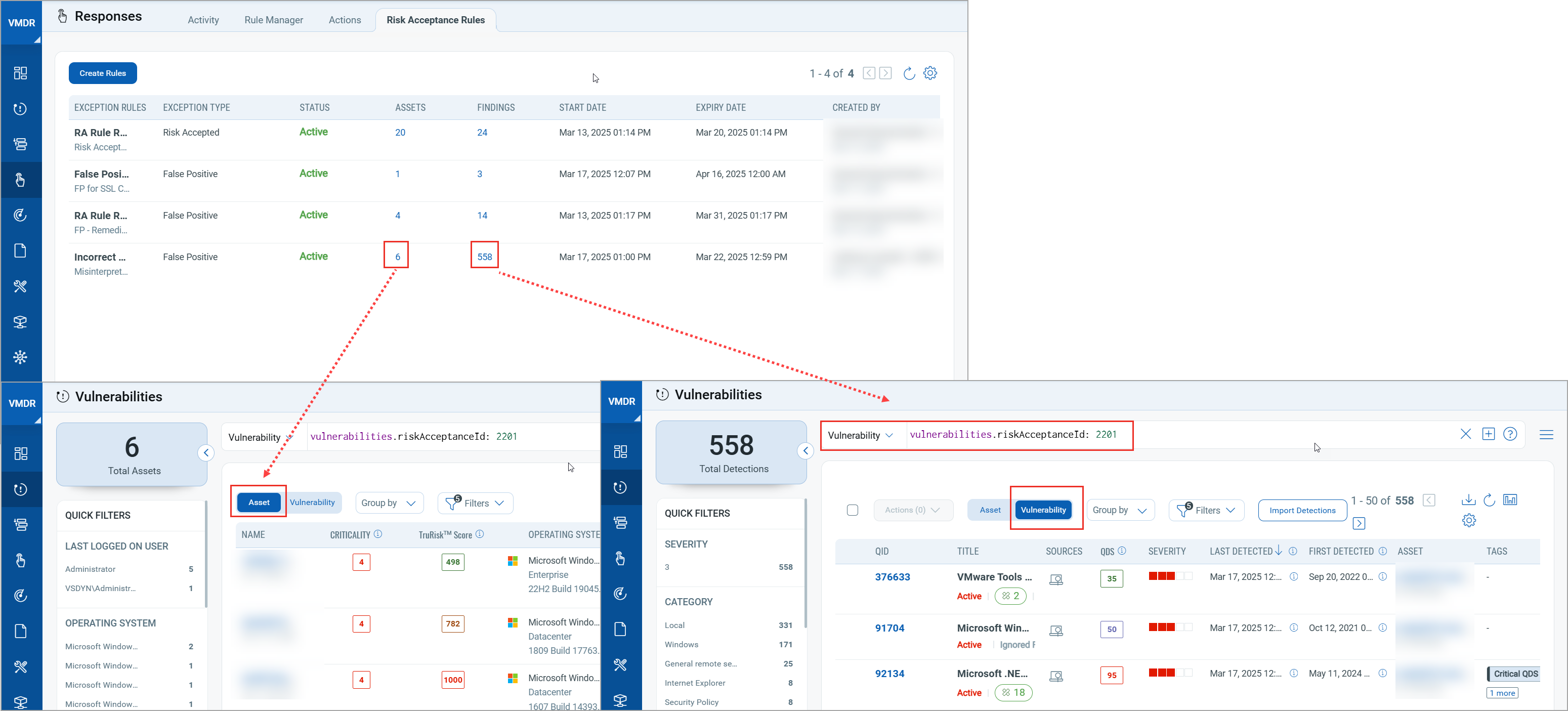Open the Group by dropdown

coord(389,502)
